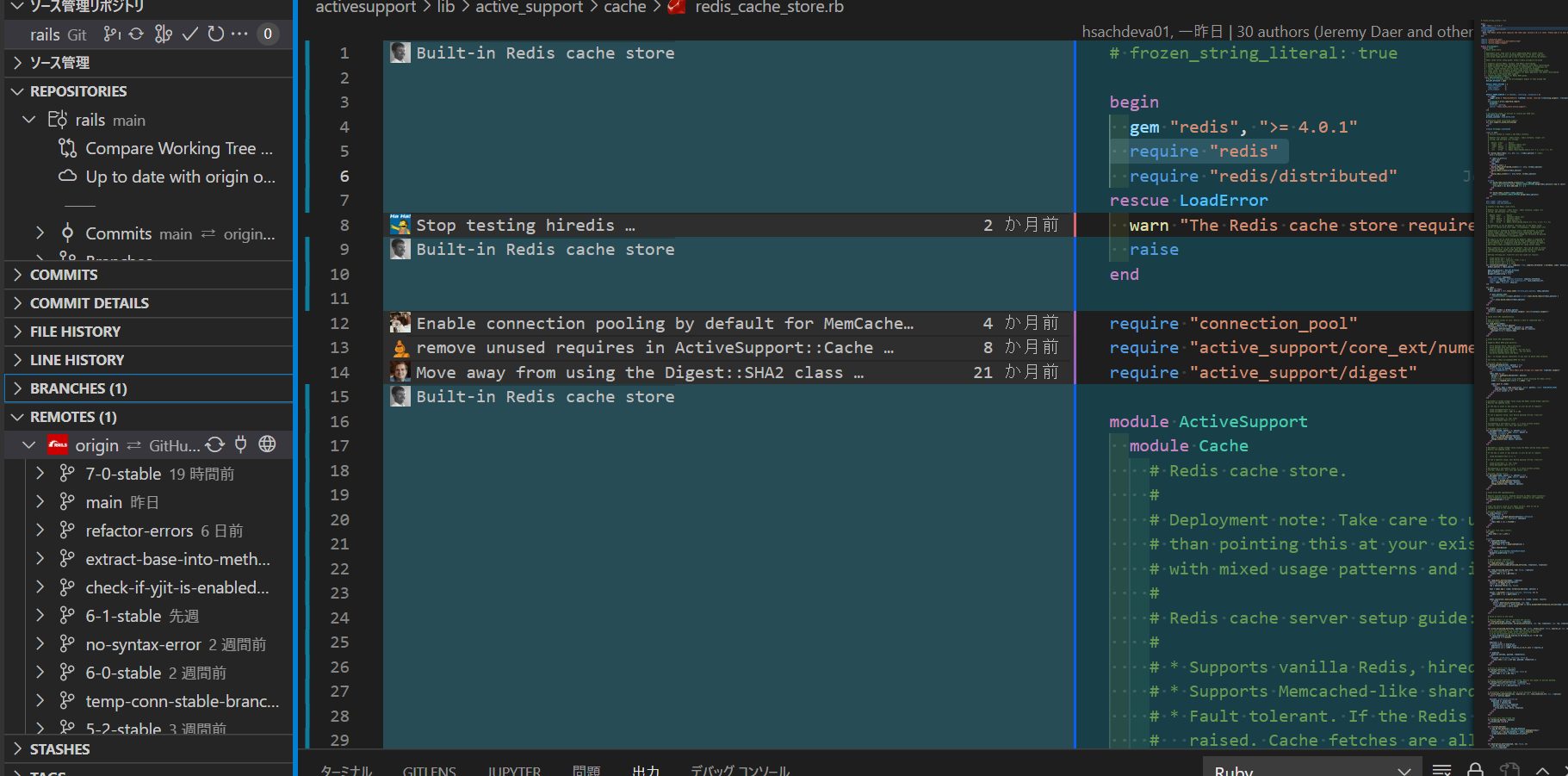Click the plug connect icon on origin remote

pyautogui.click(x=241, y=444)
